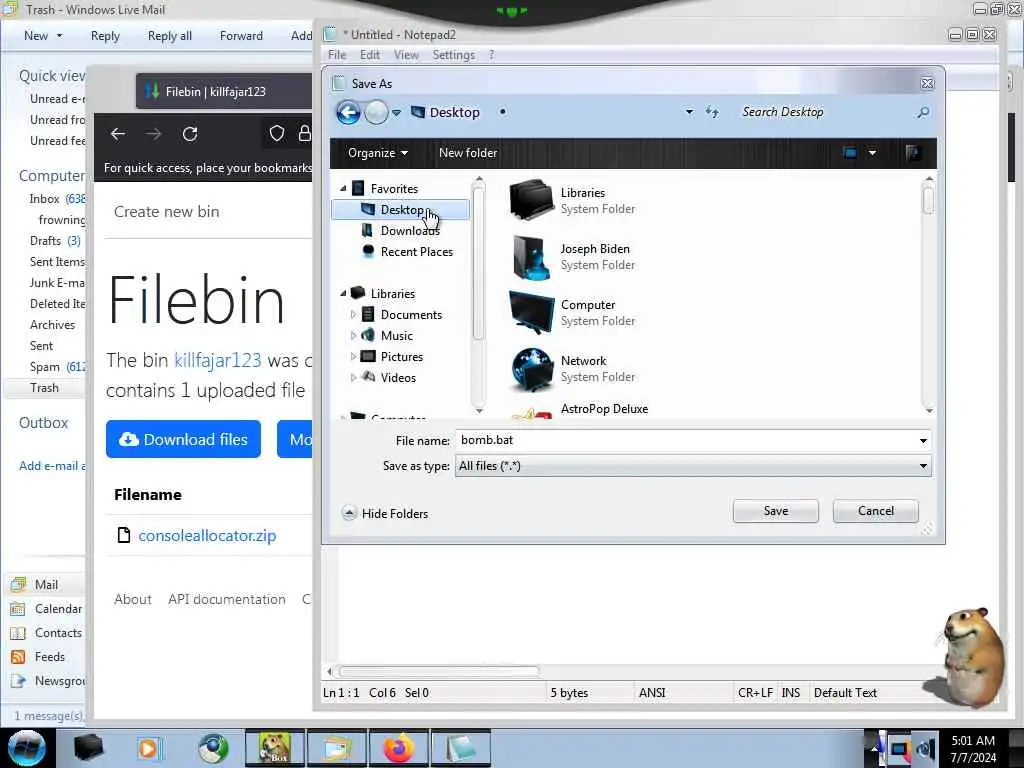1024x768 pixels.
Task: Click the About link on Filebin
Action: tap(133, 599)
